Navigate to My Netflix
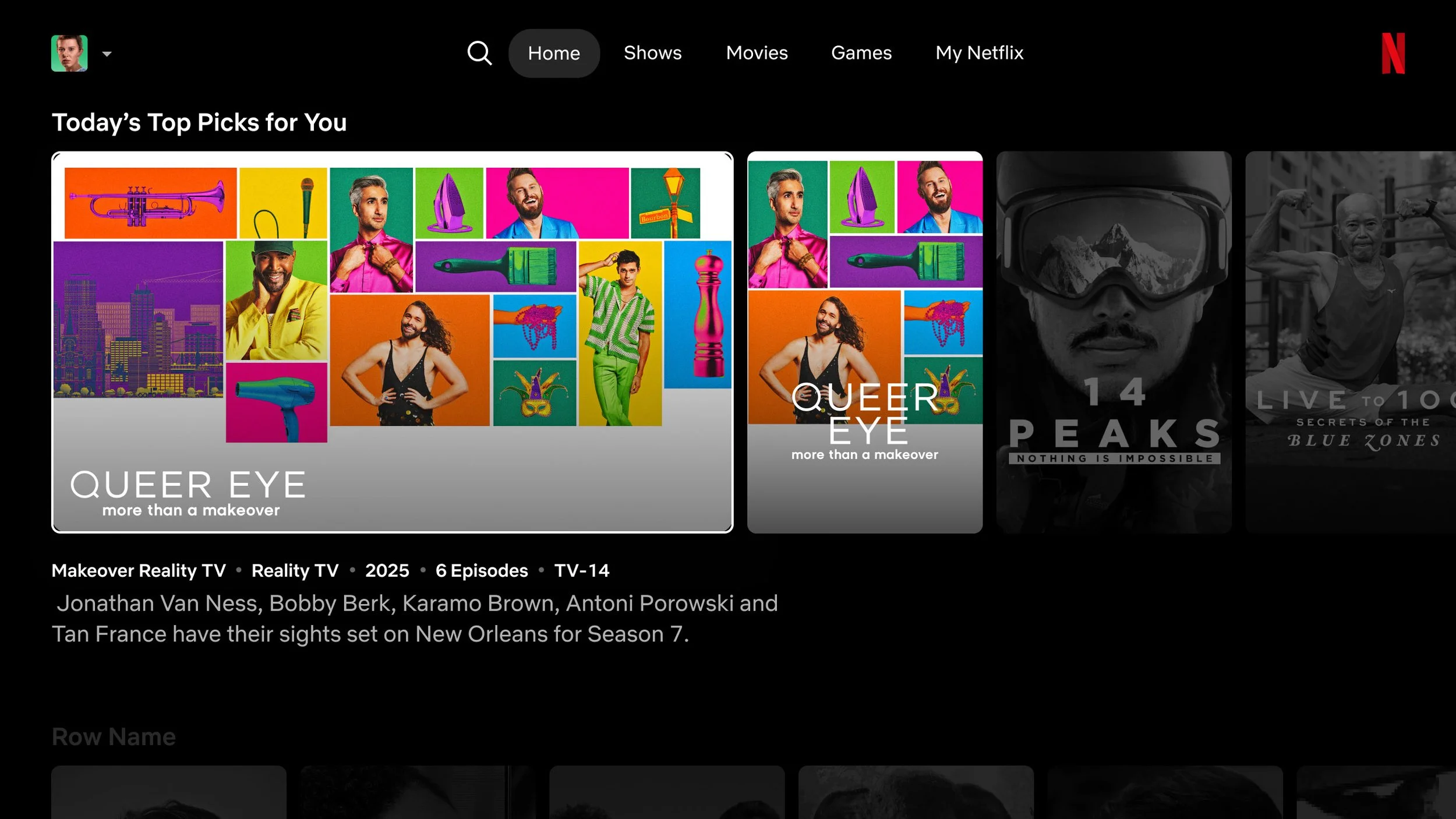The height and width of the screenshot is (819, 1456). coord(979,53)
